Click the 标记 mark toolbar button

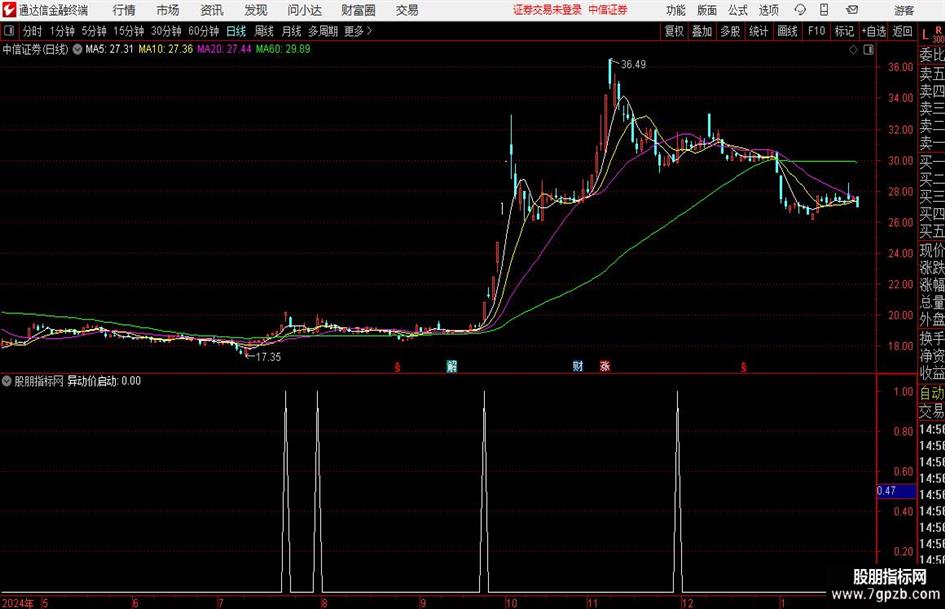(844, 31)
